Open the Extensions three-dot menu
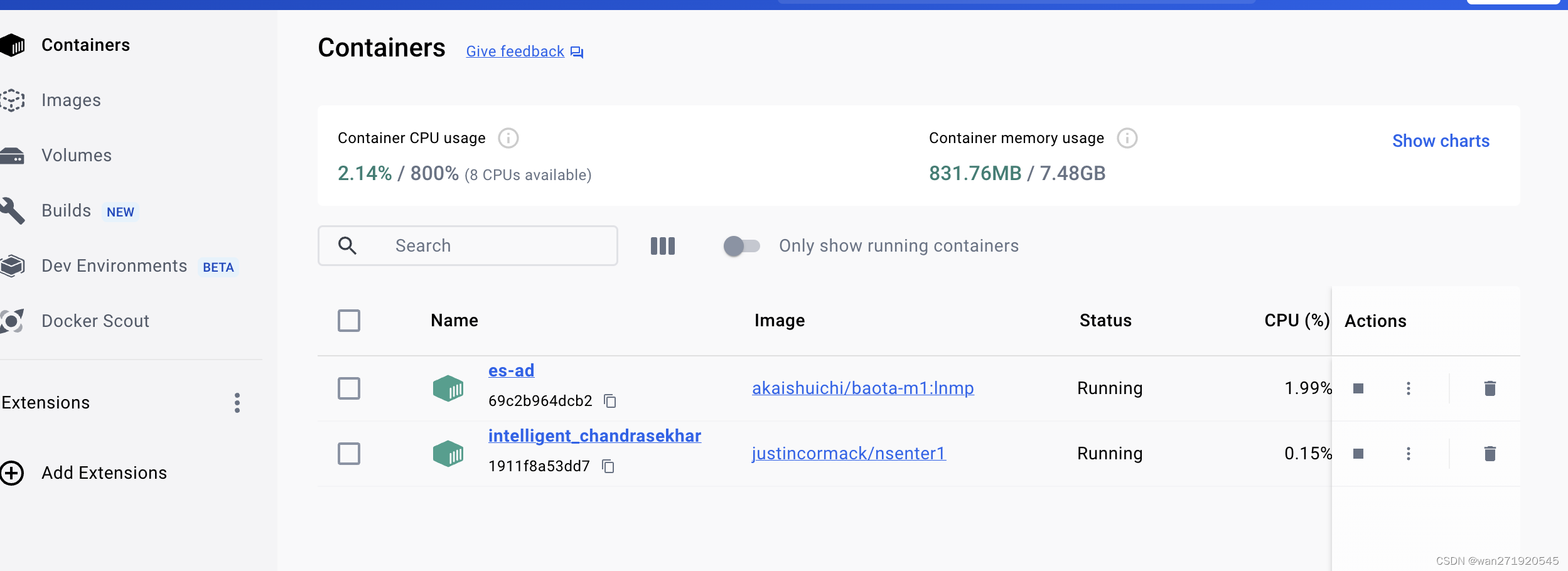Viewport: 1568px width, 571px height. coord(237,403)
